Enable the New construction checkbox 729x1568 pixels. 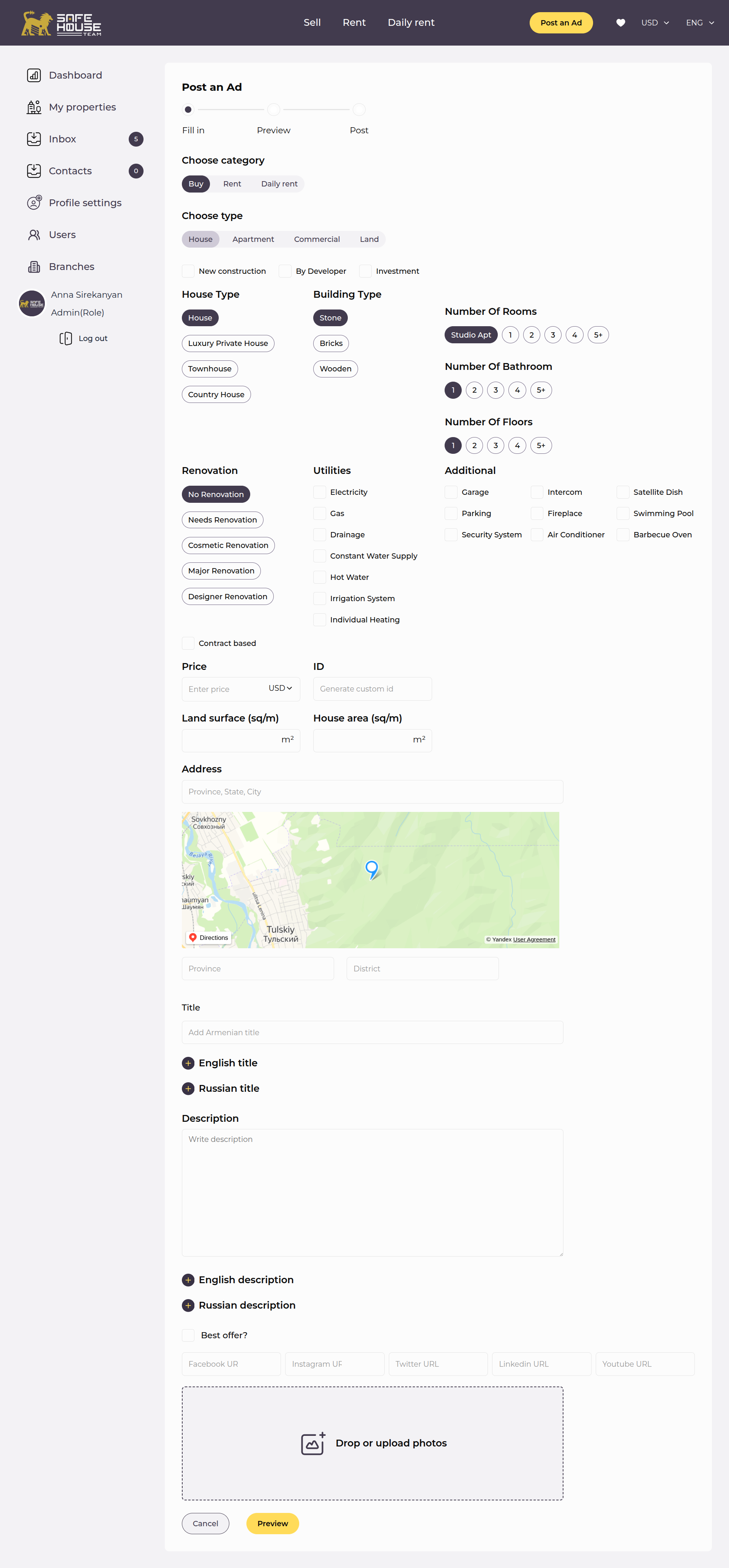(x=188, y=271)
